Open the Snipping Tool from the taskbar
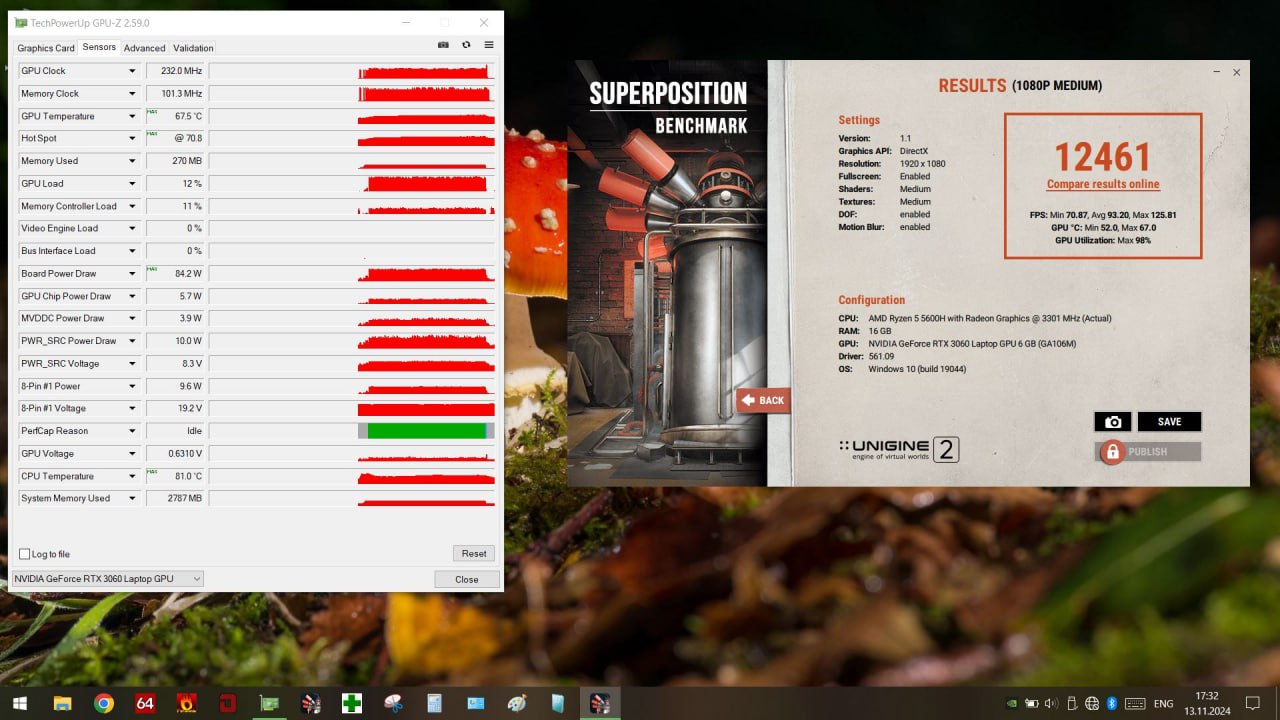1280x720 pixels. 393,703
